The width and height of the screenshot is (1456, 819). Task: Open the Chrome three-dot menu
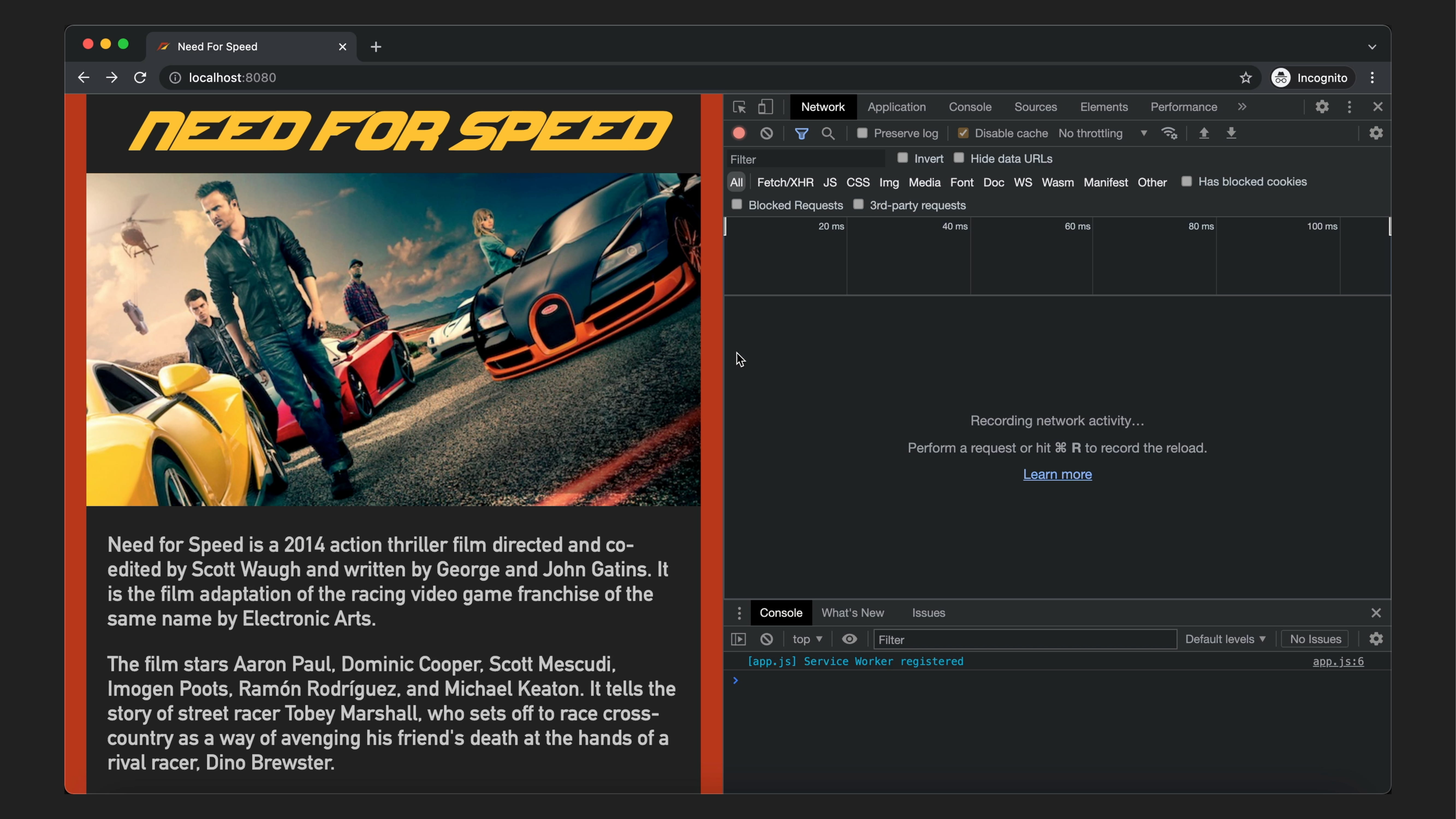click(x=1372, y=78)
